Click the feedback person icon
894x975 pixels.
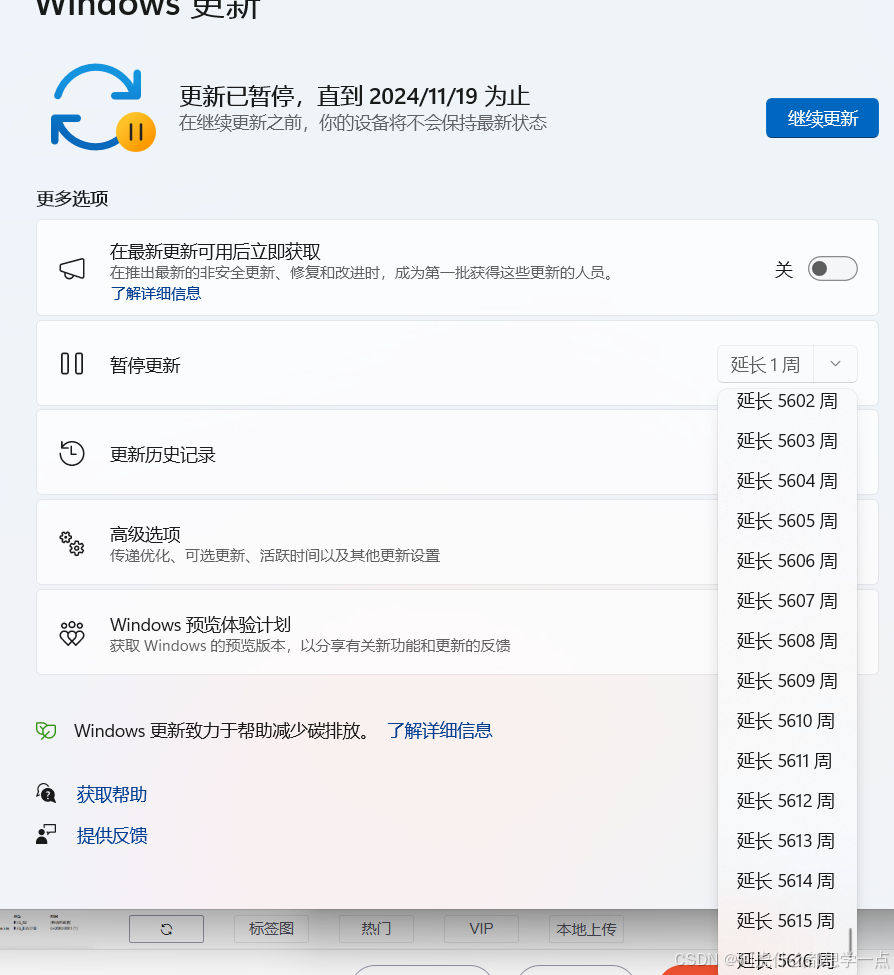click(46, 834)
